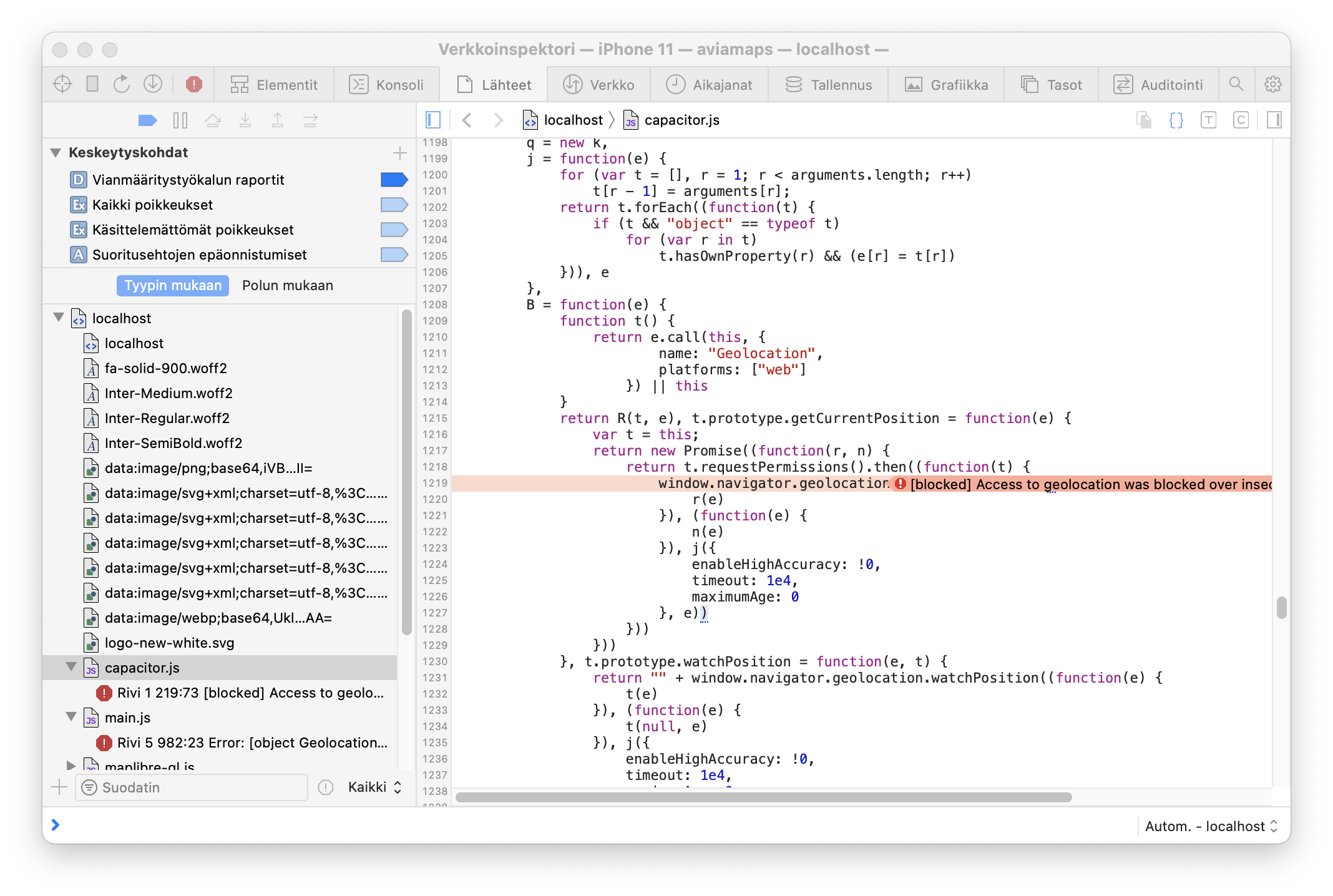Go back in source navigation history
Screen dimensions: 1333x896
tap(467, 120)
